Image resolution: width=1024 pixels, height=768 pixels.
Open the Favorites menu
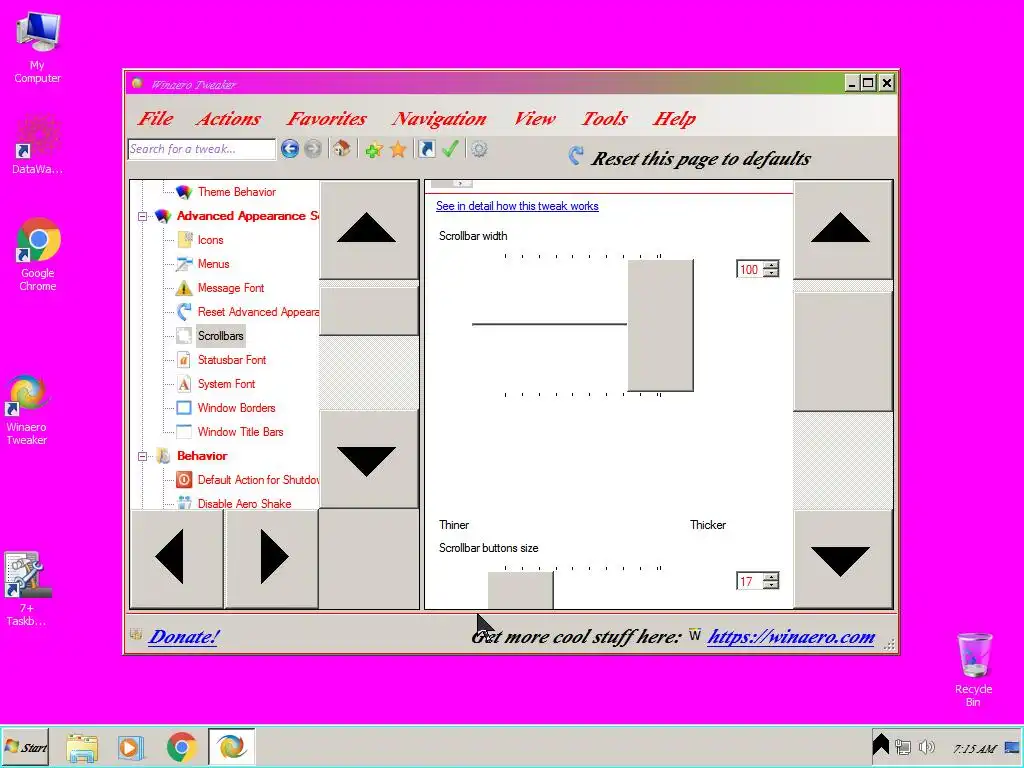pyautogui.click(x=327, y=118)
